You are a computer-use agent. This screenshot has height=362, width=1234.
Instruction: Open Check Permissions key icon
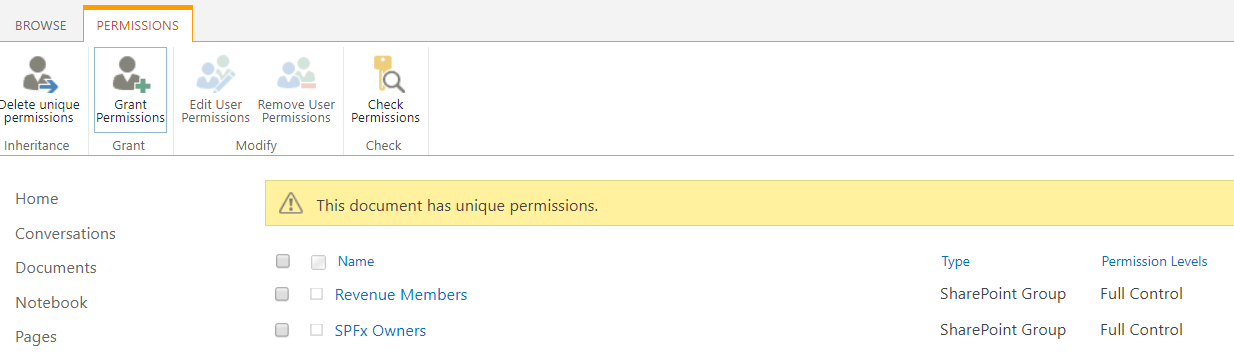(386, 73)
